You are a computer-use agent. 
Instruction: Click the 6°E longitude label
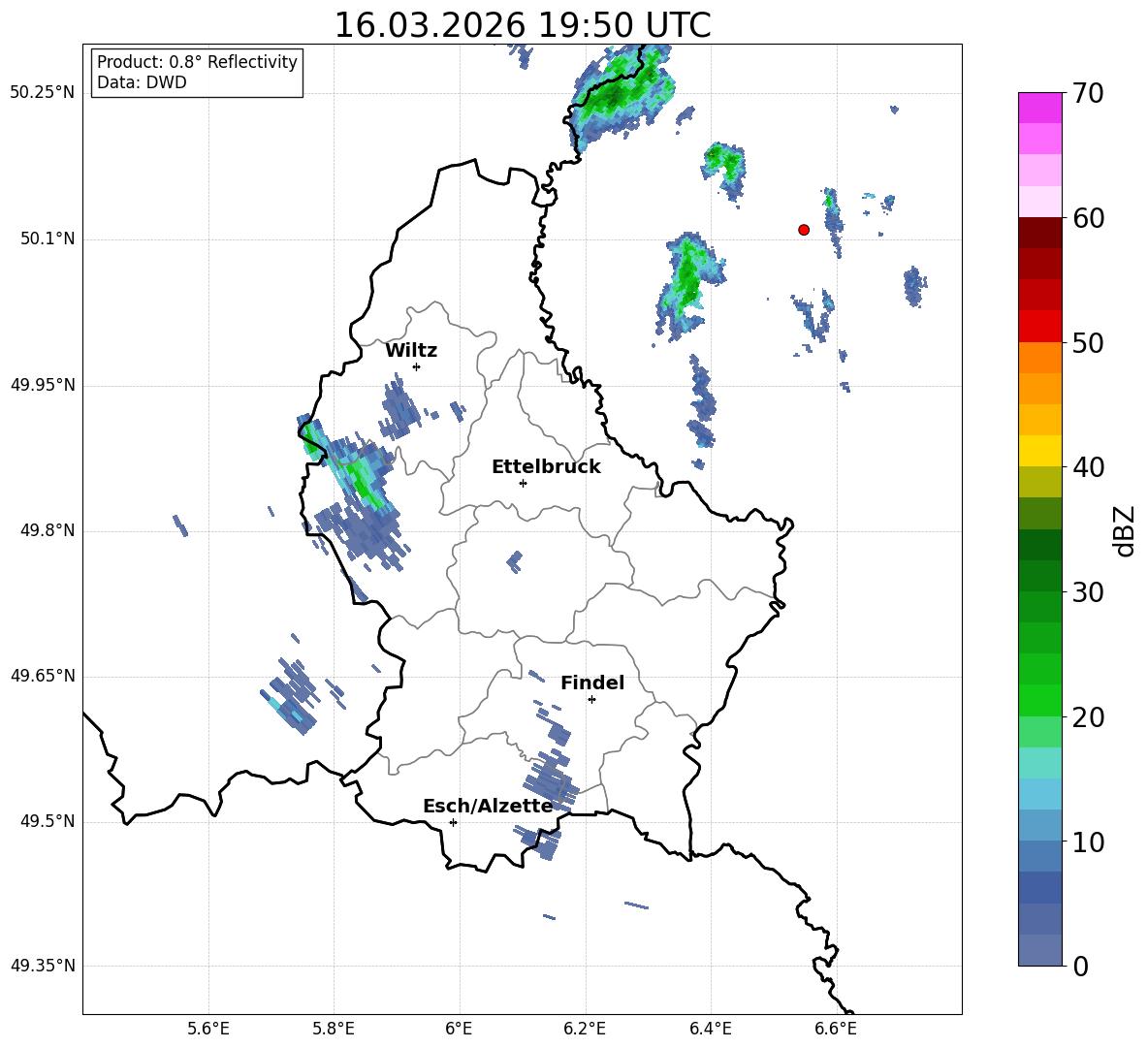click(x=459, y=1029)
